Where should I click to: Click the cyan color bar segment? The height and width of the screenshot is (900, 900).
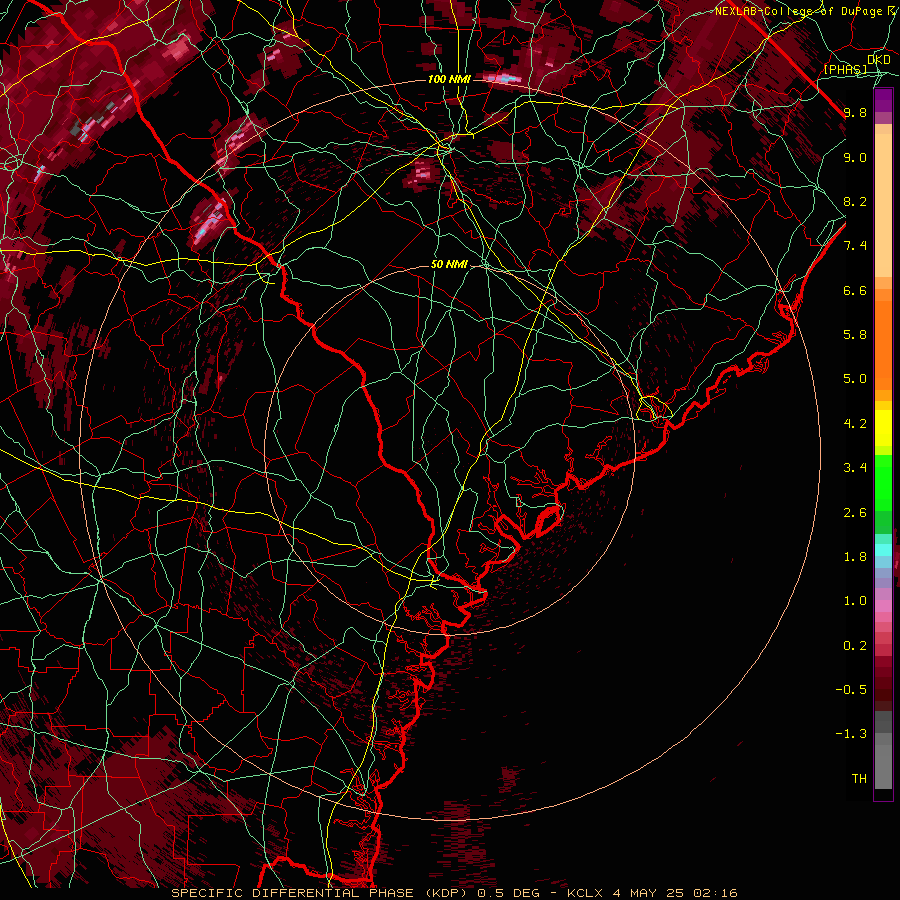(883, 550)
